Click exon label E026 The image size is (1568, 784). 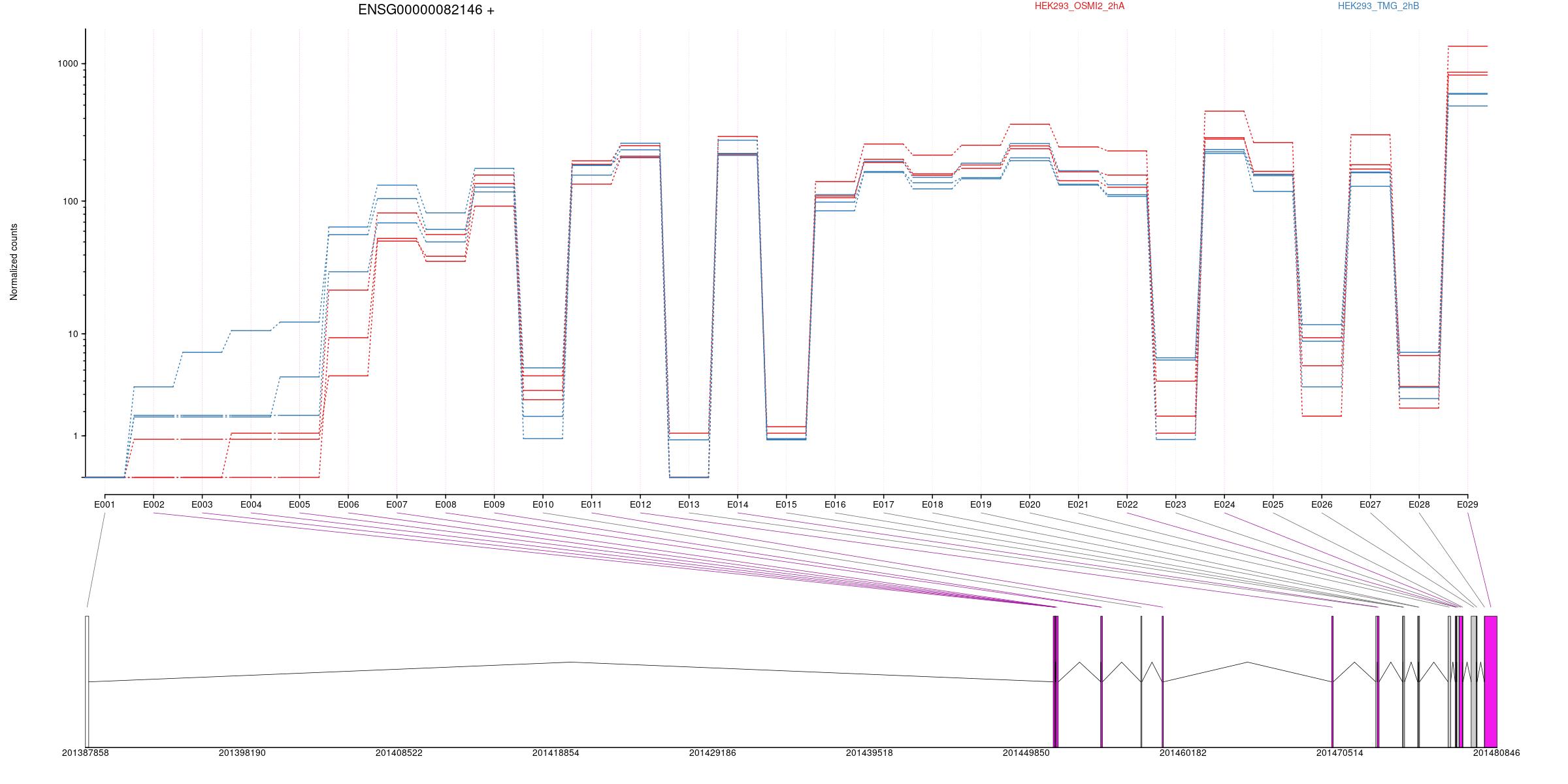[1322, 504]
